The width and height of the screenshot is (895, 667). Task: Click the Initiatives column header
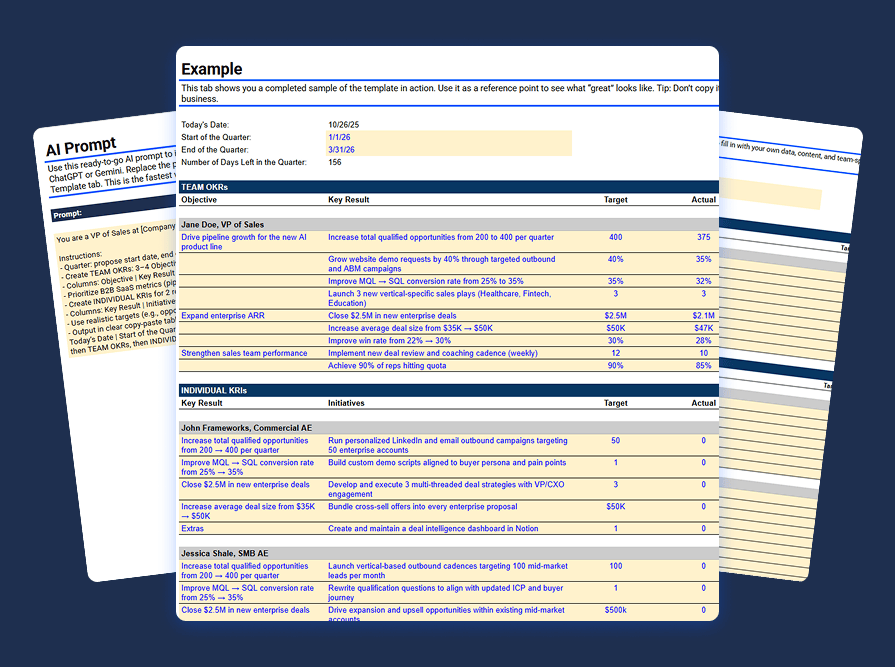point(346,403)
